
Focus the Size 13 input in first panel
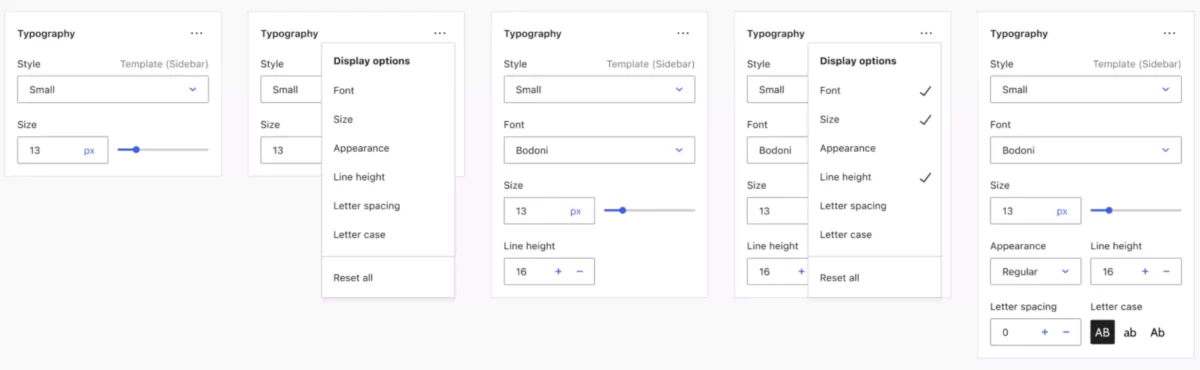pyautogui.click(x=62, y=150)
